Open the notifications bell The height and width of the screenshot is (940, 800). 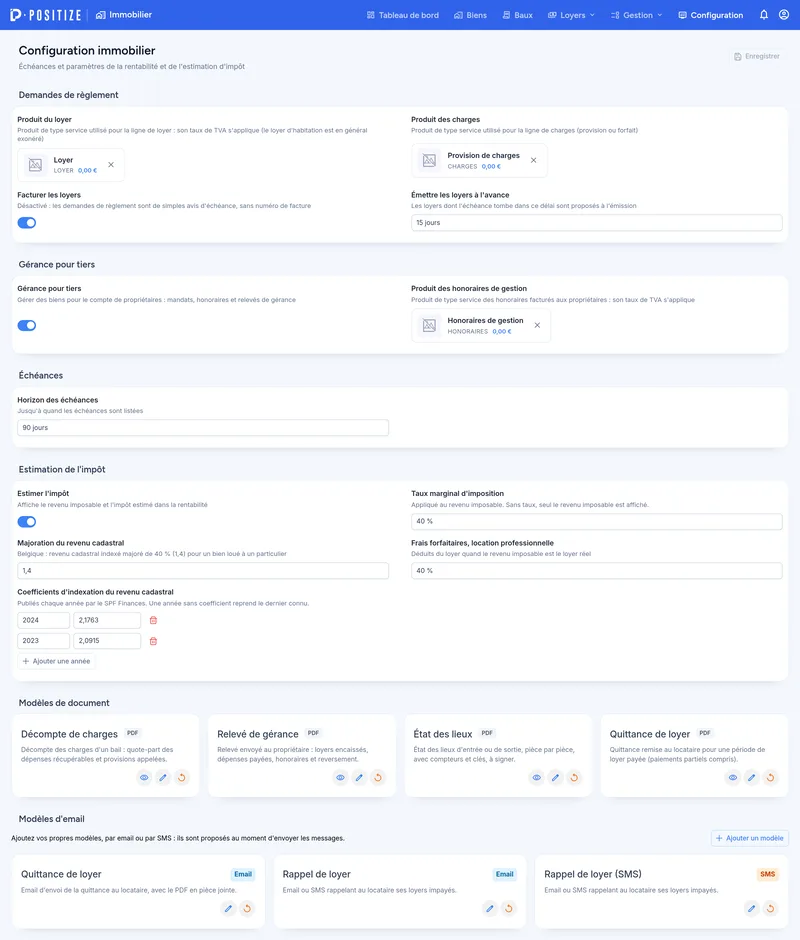763,15
